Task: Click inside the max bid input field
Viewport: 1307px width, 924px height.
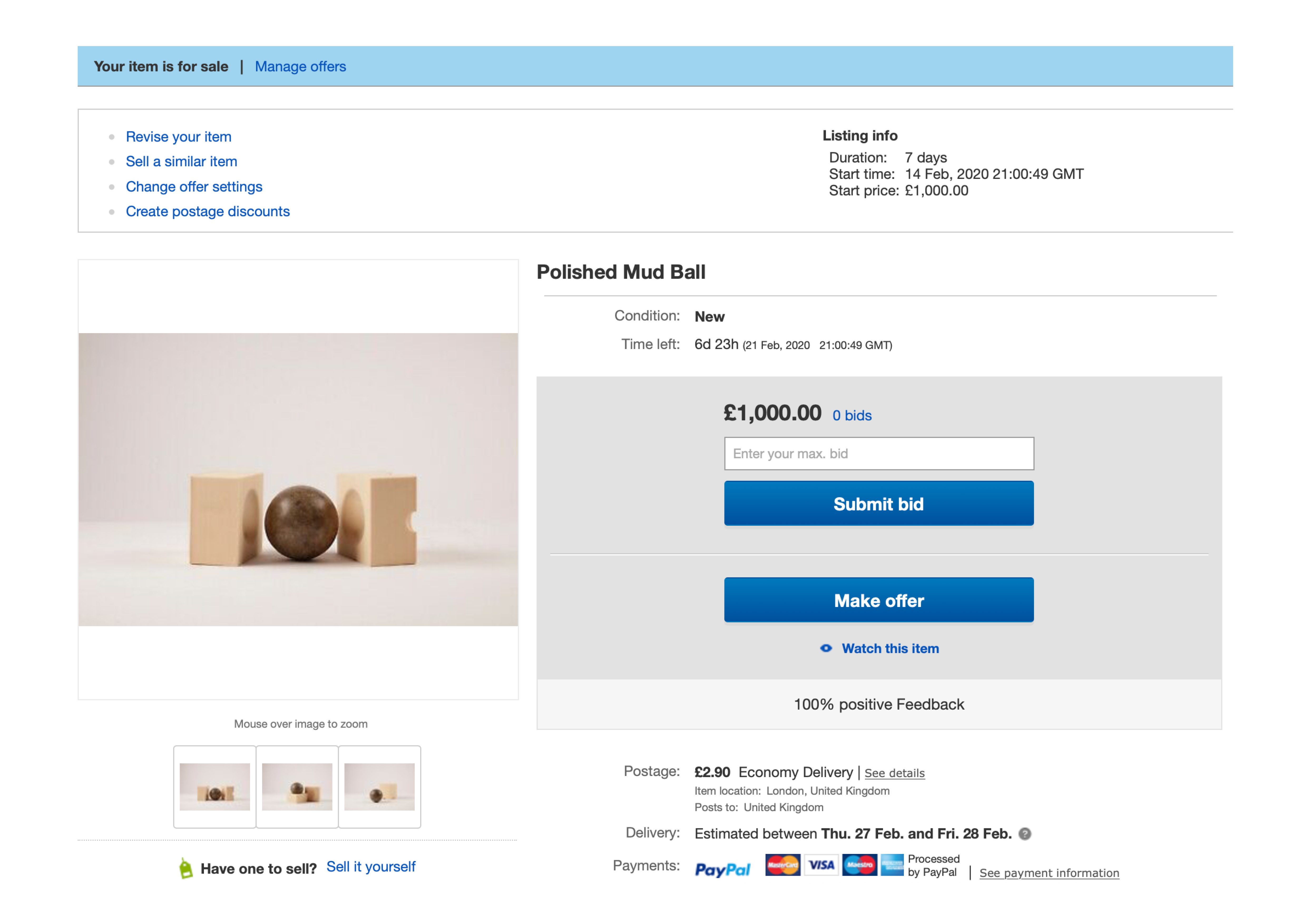Action: click(879, 454)
